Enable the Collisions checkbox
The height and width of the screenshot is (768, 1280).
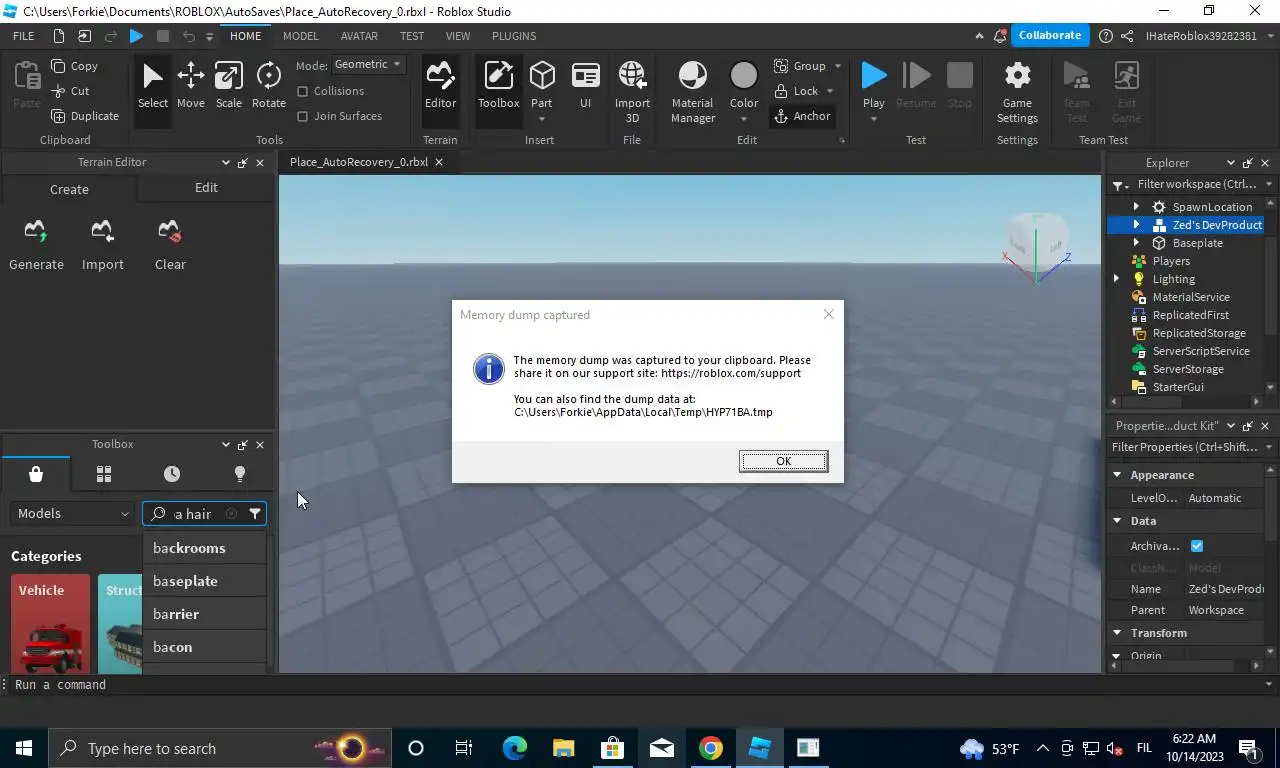303,91
